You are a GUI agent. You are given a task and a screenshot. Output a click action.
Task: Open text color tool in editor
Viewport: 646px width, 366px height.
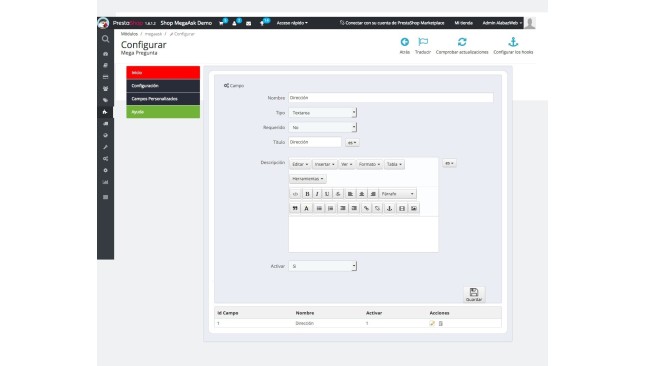coord(307,209)
